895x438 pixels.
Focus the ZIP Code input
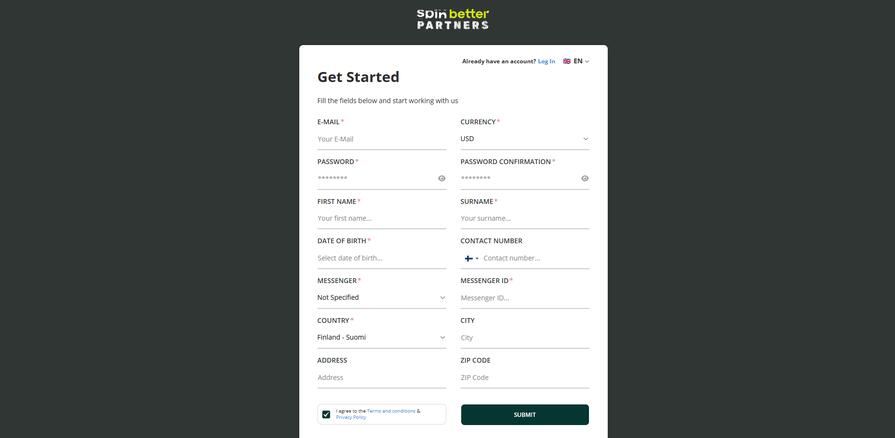point(524,378)
